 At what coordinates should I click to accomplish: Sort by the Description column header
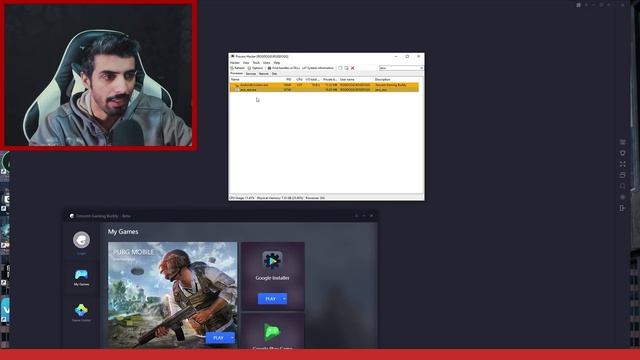[x=382, y=80]
